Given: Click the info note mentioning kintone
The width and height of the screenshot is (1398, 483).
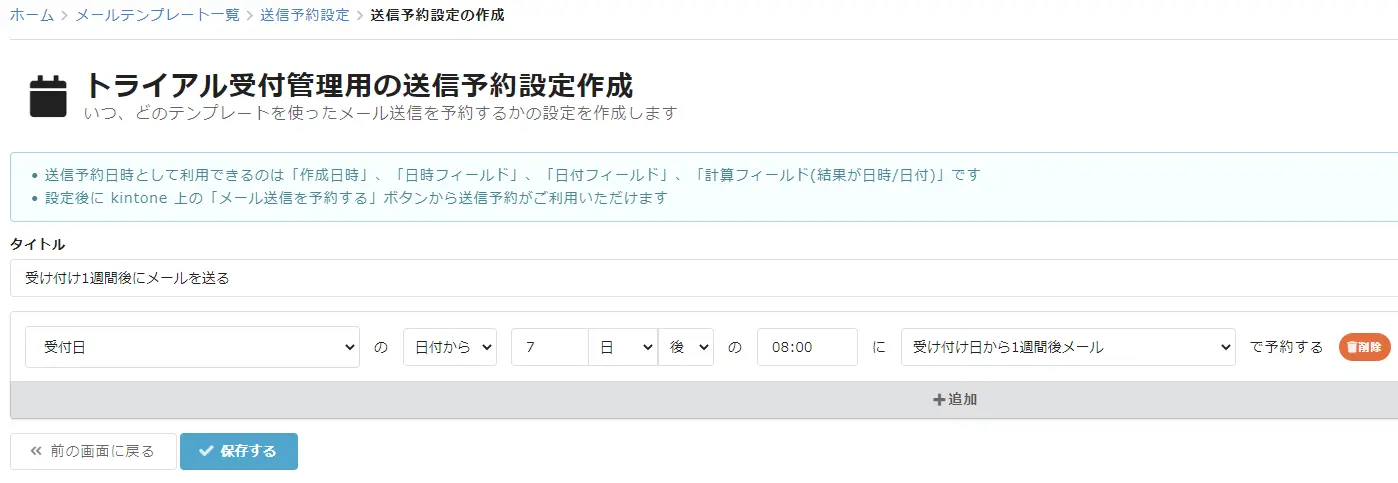Looking at the screenshot, I should [356, 197].
